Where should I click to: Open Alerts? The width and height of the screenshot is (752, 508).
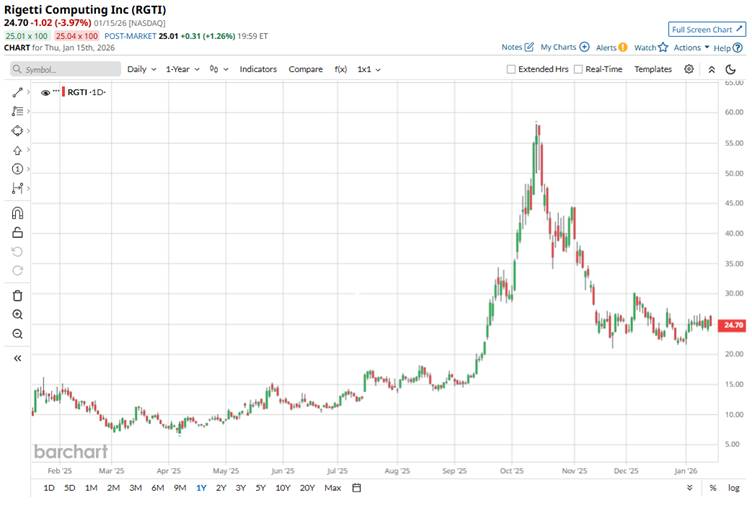(611, 47)
